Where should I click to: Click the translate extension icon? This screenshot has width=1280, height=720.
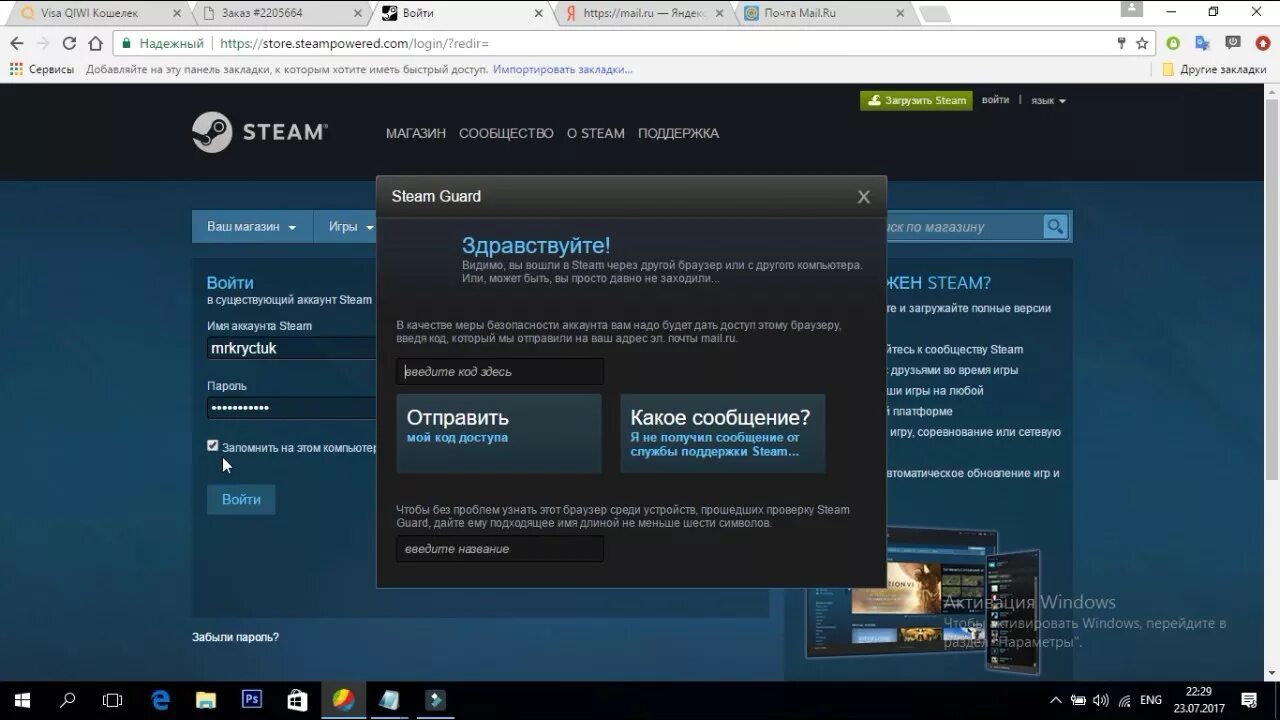1203,43
